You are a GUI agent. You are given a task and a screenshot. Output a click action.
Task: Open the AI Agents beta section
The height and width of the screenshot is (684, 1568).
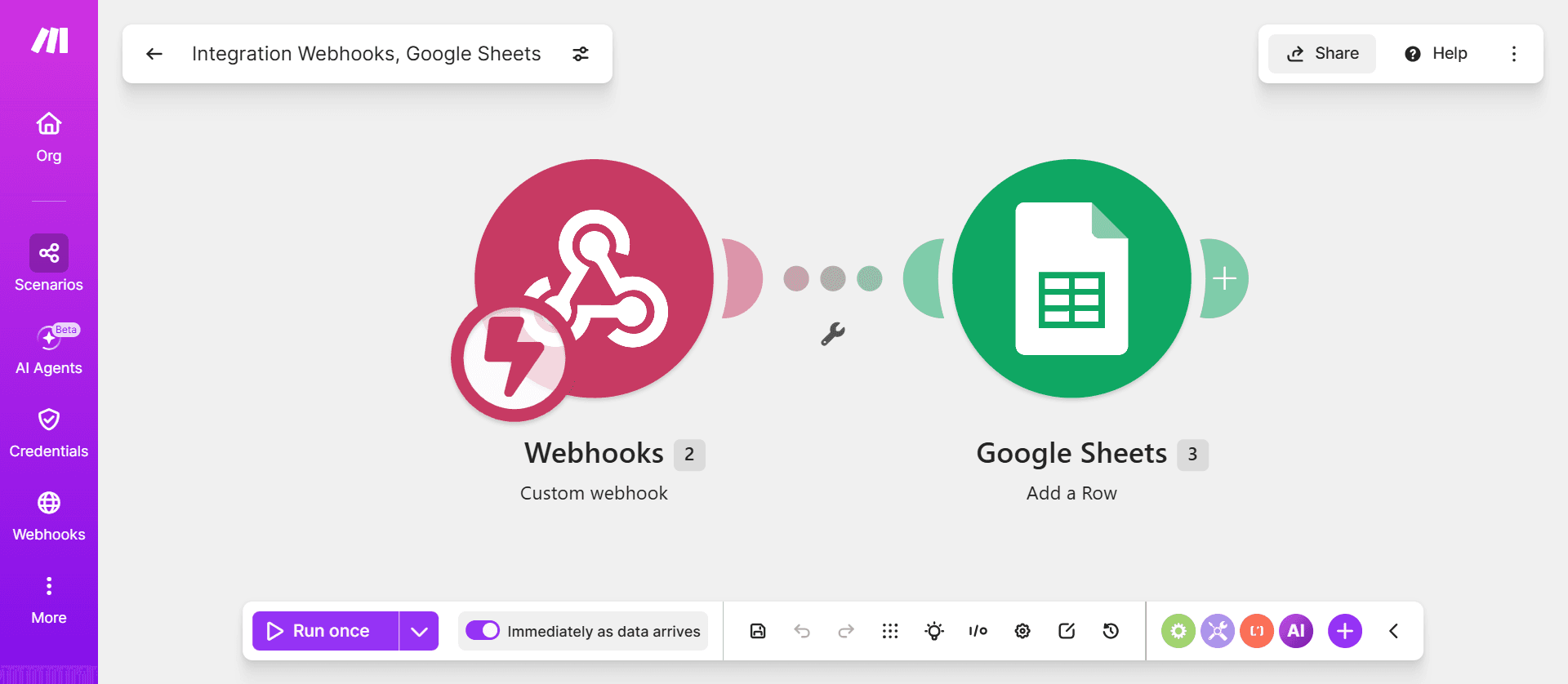tap(49, 349)
